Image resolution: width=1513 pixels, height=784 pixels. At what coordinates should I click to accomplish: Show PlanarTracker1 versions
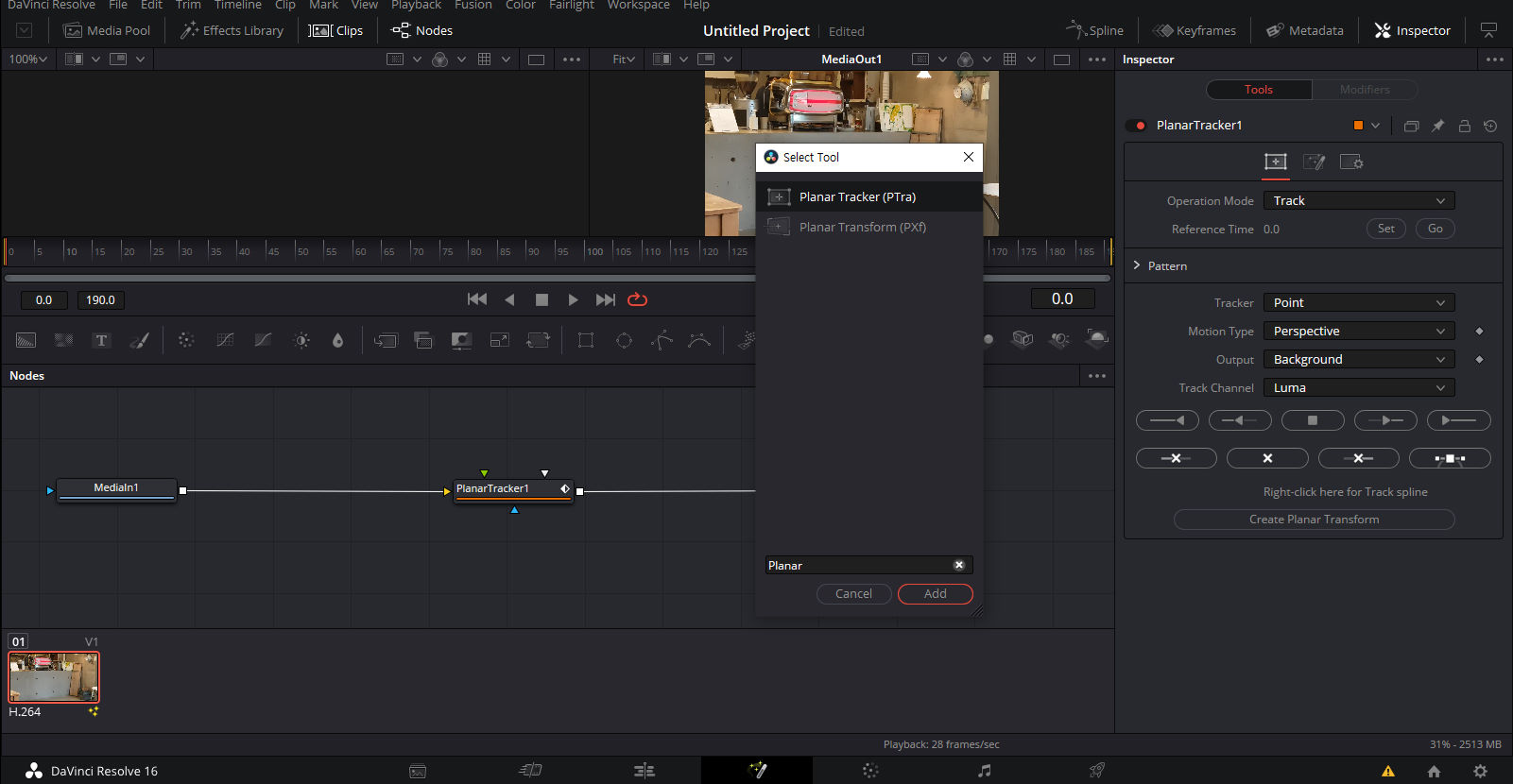1411,126
